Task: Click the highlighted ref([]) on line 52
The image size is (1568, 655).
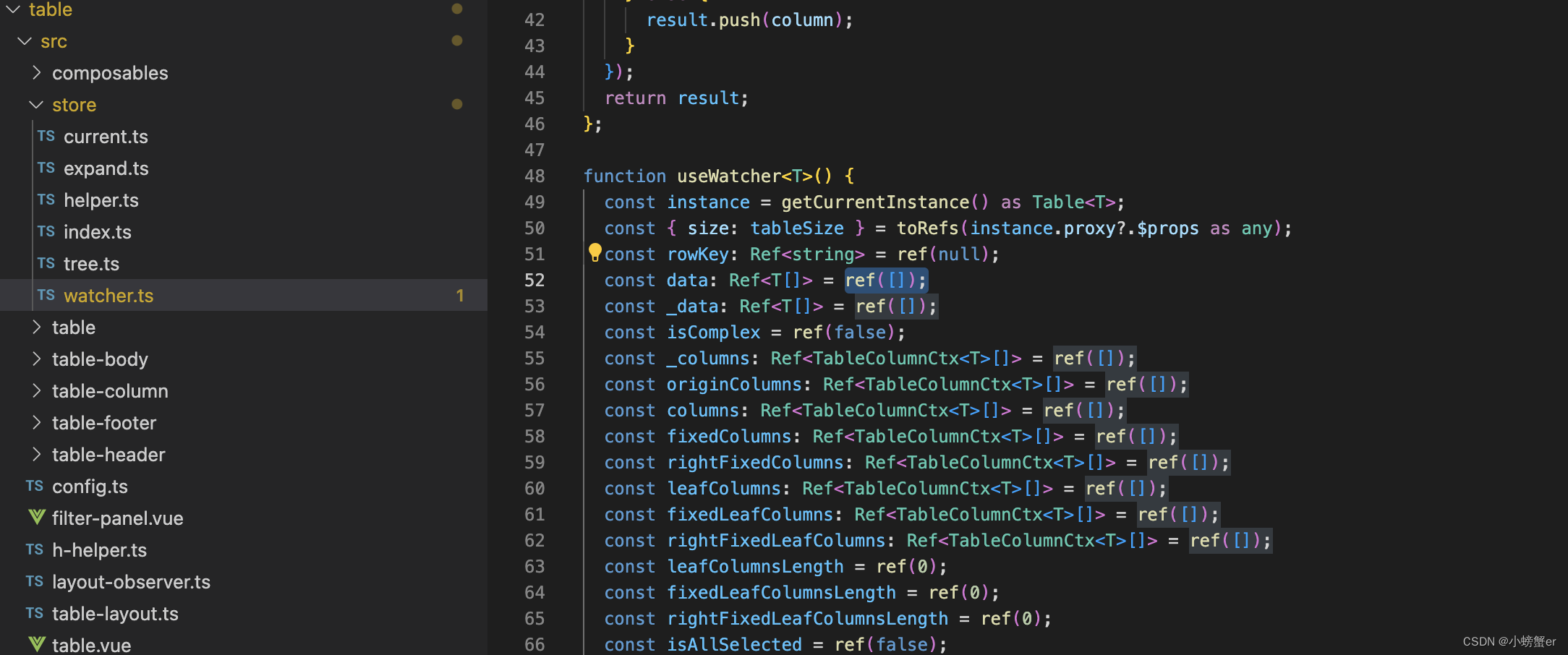Action: pyautogui.click(x=886, y=280)
